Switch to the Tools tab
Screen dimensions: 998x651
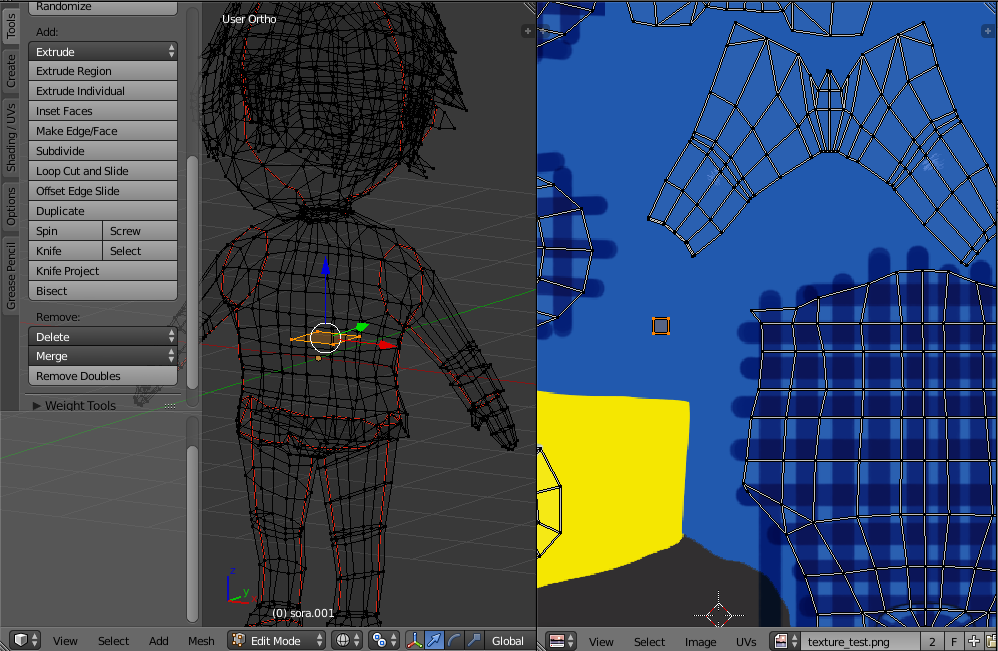point(11,24)
